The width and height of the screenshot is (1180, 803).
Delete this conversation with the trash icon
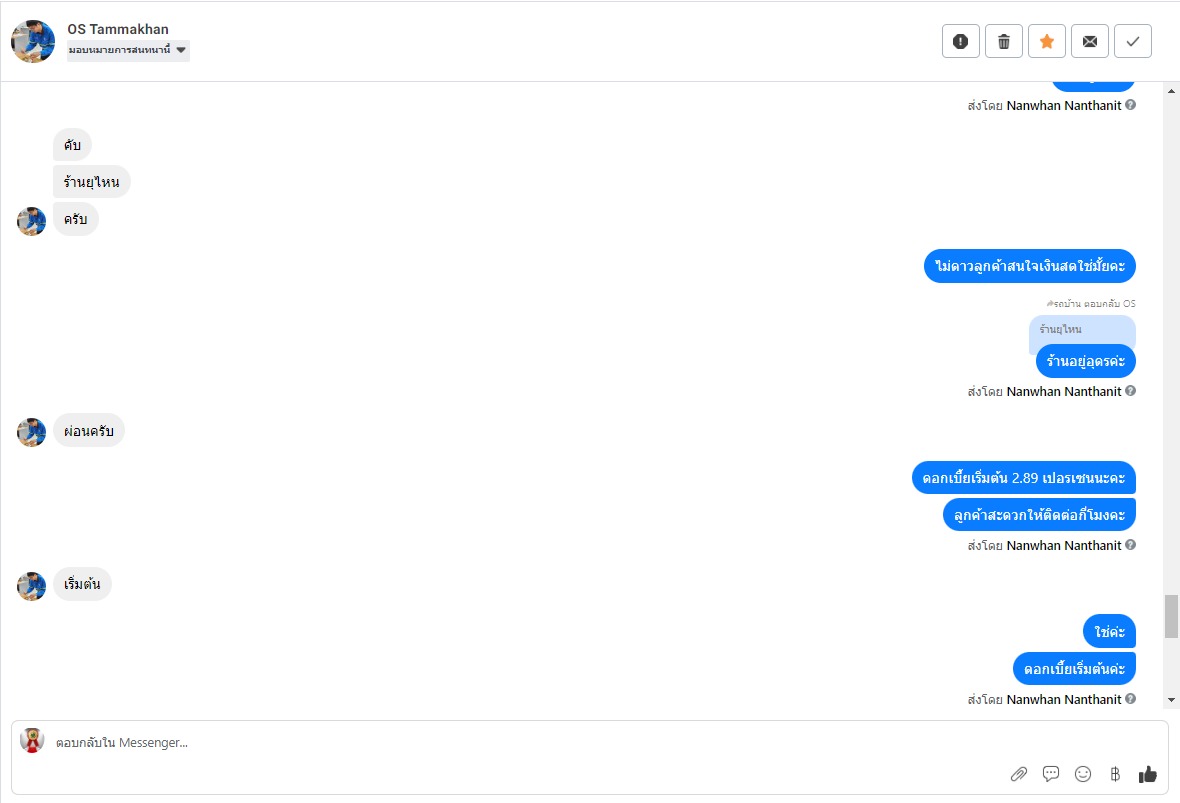(1003, 41)
